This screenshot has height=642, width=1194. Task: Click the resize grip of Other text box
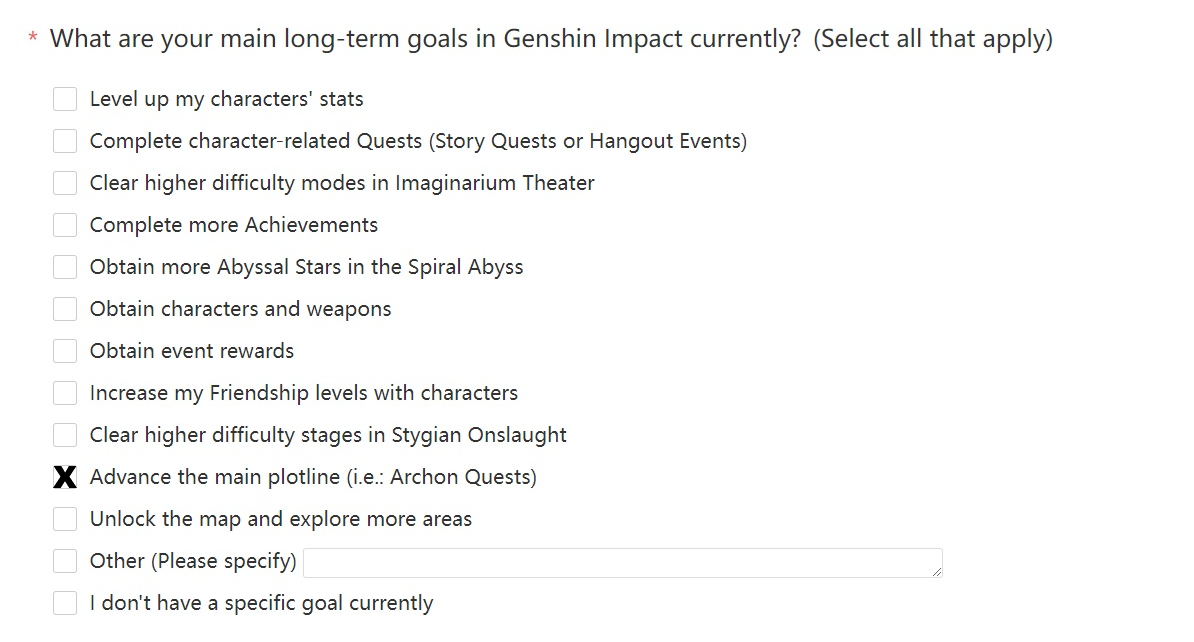[x=937, y=571]
